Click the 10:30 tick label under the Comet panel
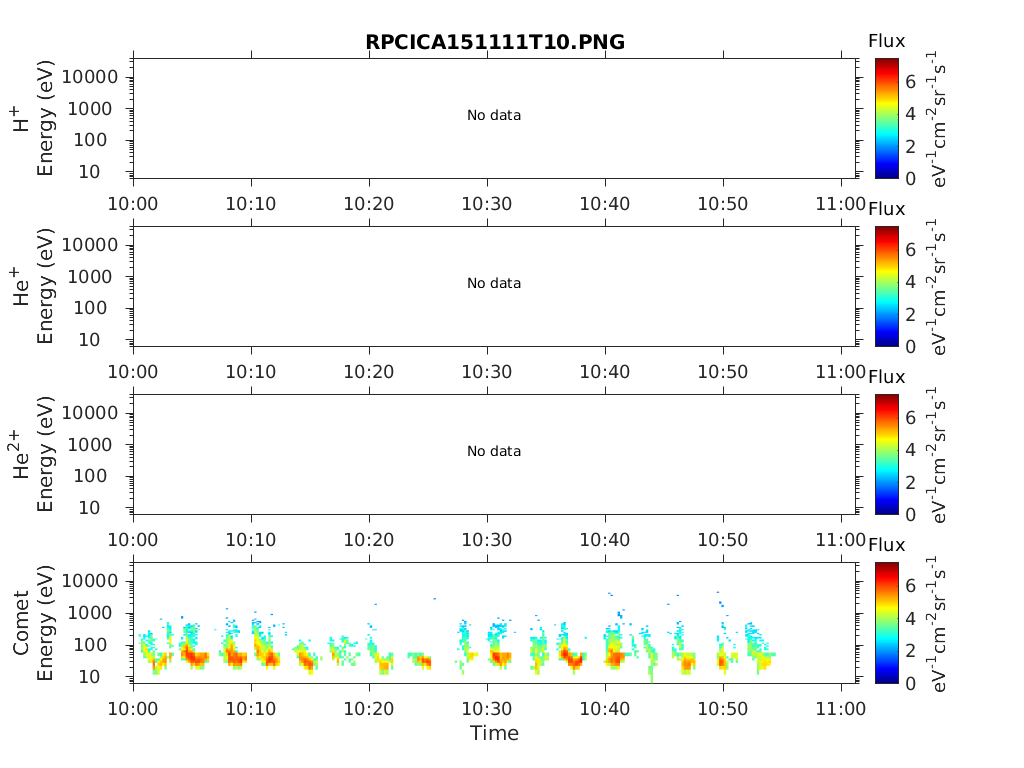Image resolution: width=1024 pixels, height=768 pixels. click(x=487, y=709)
